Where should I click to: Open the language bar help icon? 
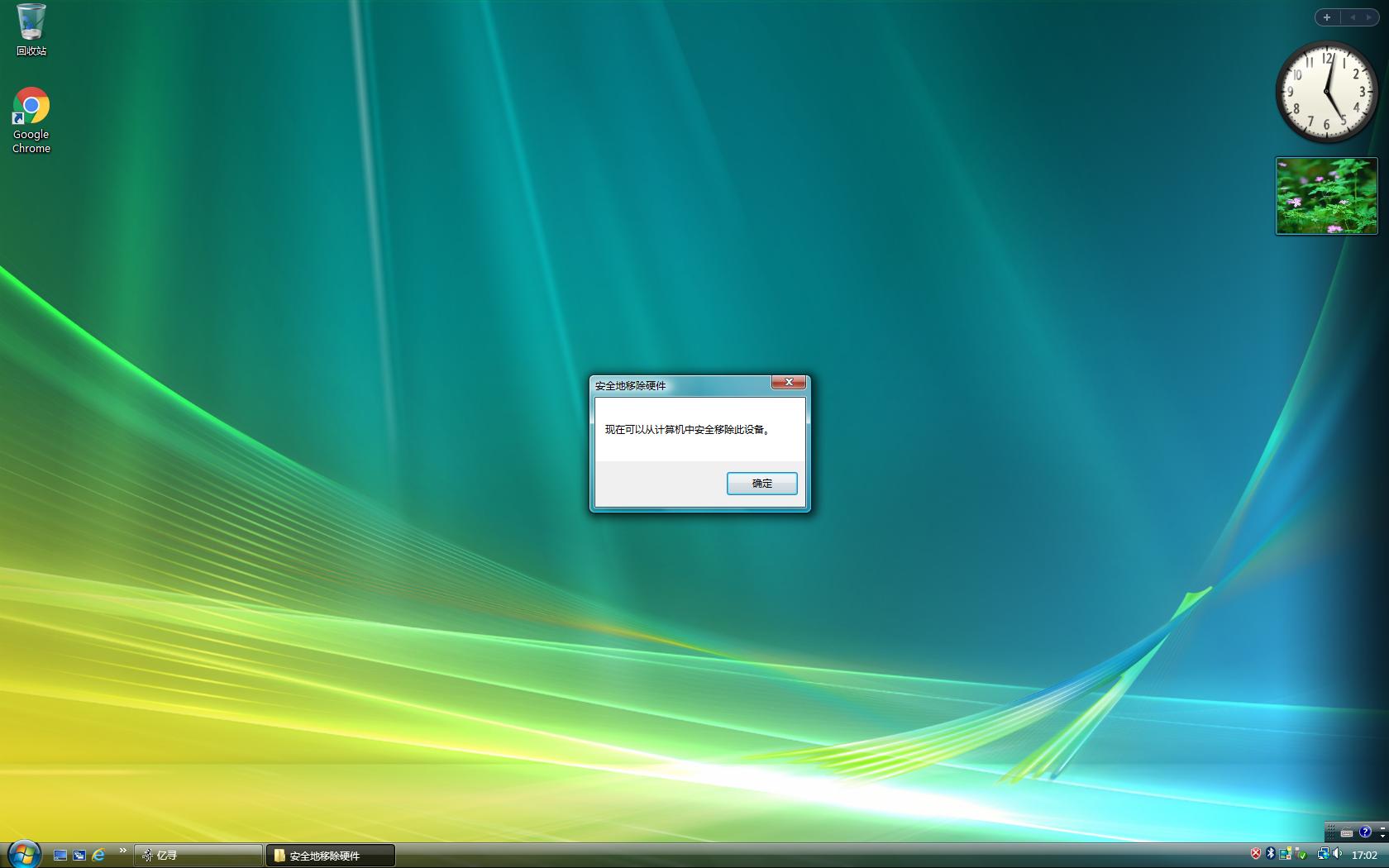pyautogui.click(x=1365, y=832)
